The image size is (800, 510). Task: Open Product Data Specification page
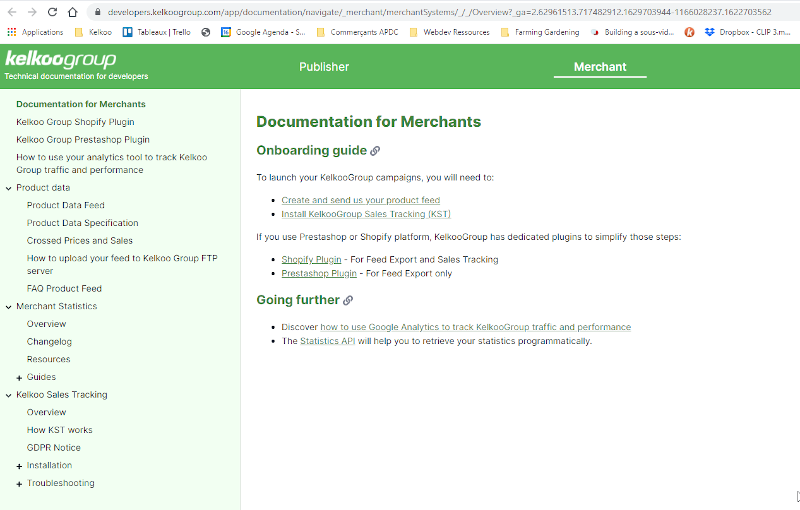[82, 223]
